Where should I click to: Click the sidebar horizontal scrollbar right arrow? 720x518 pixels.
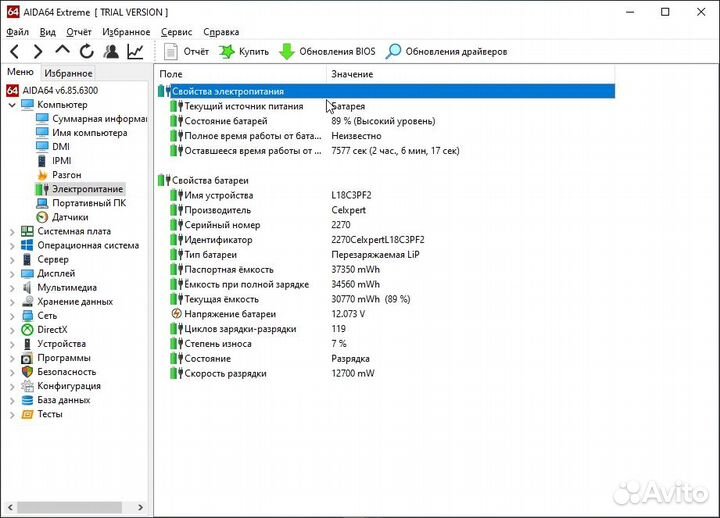coord(141,507)
